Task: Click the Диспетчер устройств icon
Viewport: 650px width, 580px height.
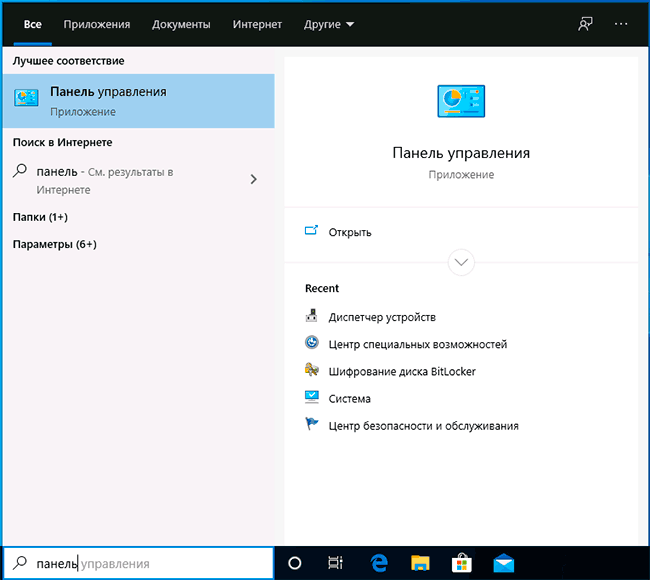Action: pyautogui.click(x=311, y=316)
